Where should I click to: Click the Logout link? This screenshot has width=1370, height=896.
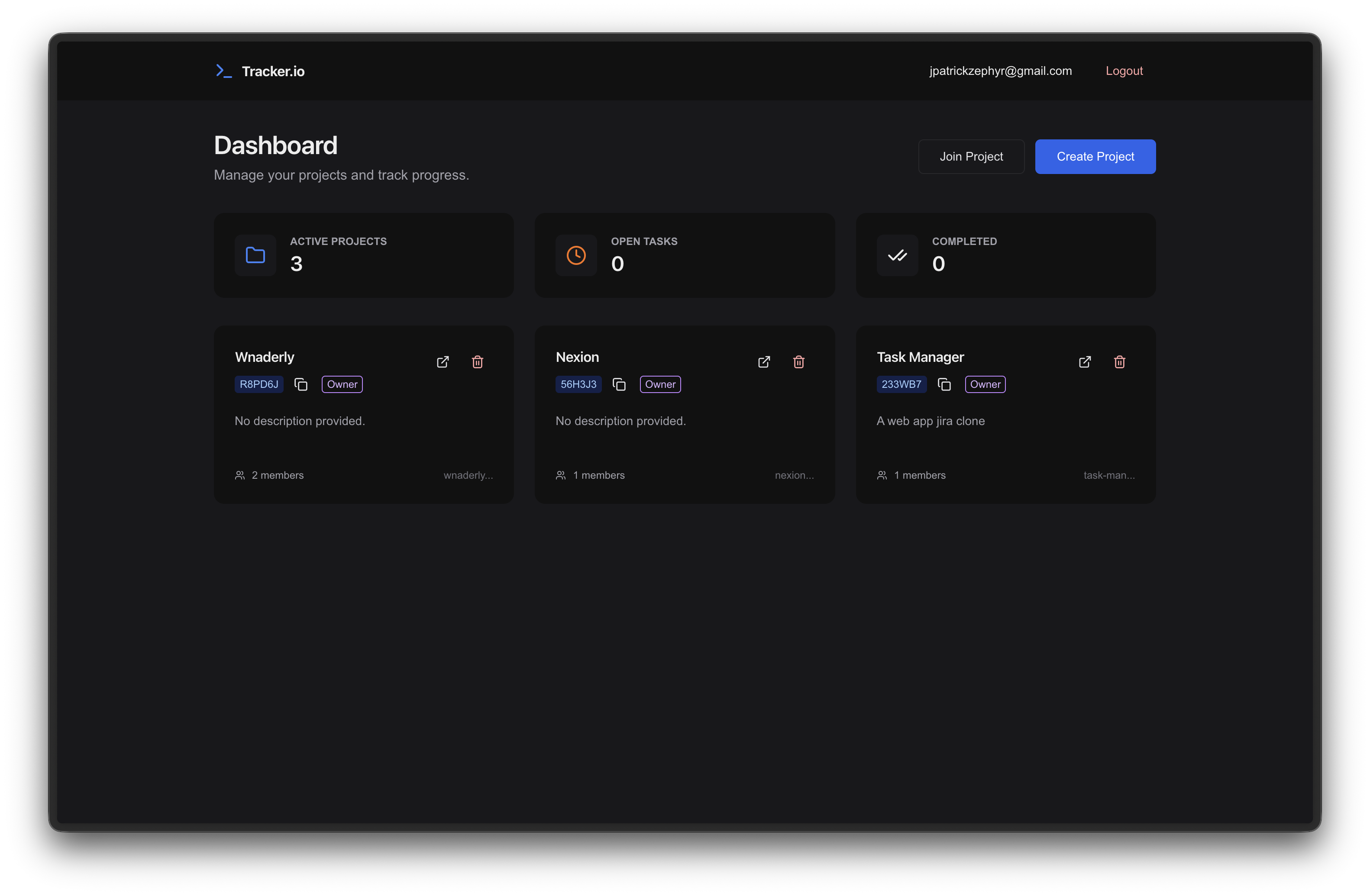(1124, 71)
